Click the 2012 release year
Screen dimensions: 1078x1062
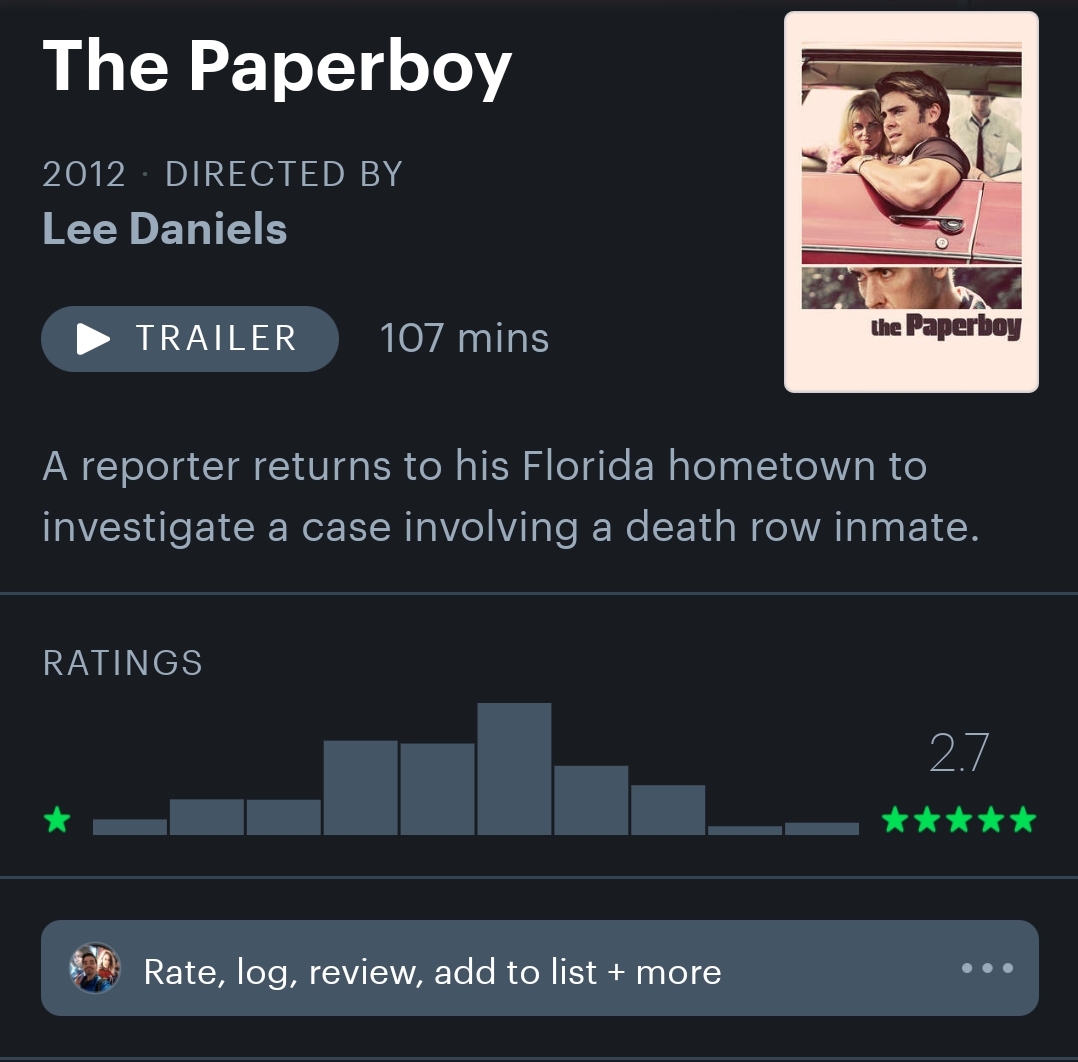point(84,173)
